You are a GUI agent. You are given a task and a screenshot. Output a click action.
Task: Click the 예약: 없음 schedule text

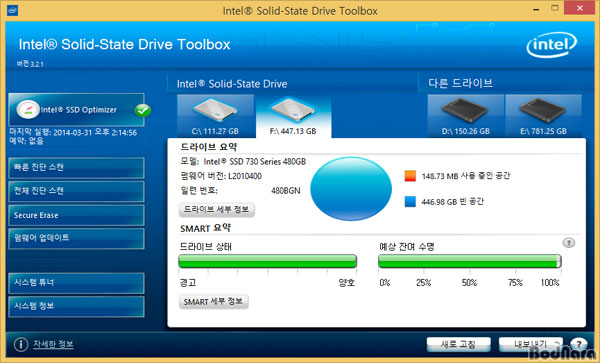26,141
